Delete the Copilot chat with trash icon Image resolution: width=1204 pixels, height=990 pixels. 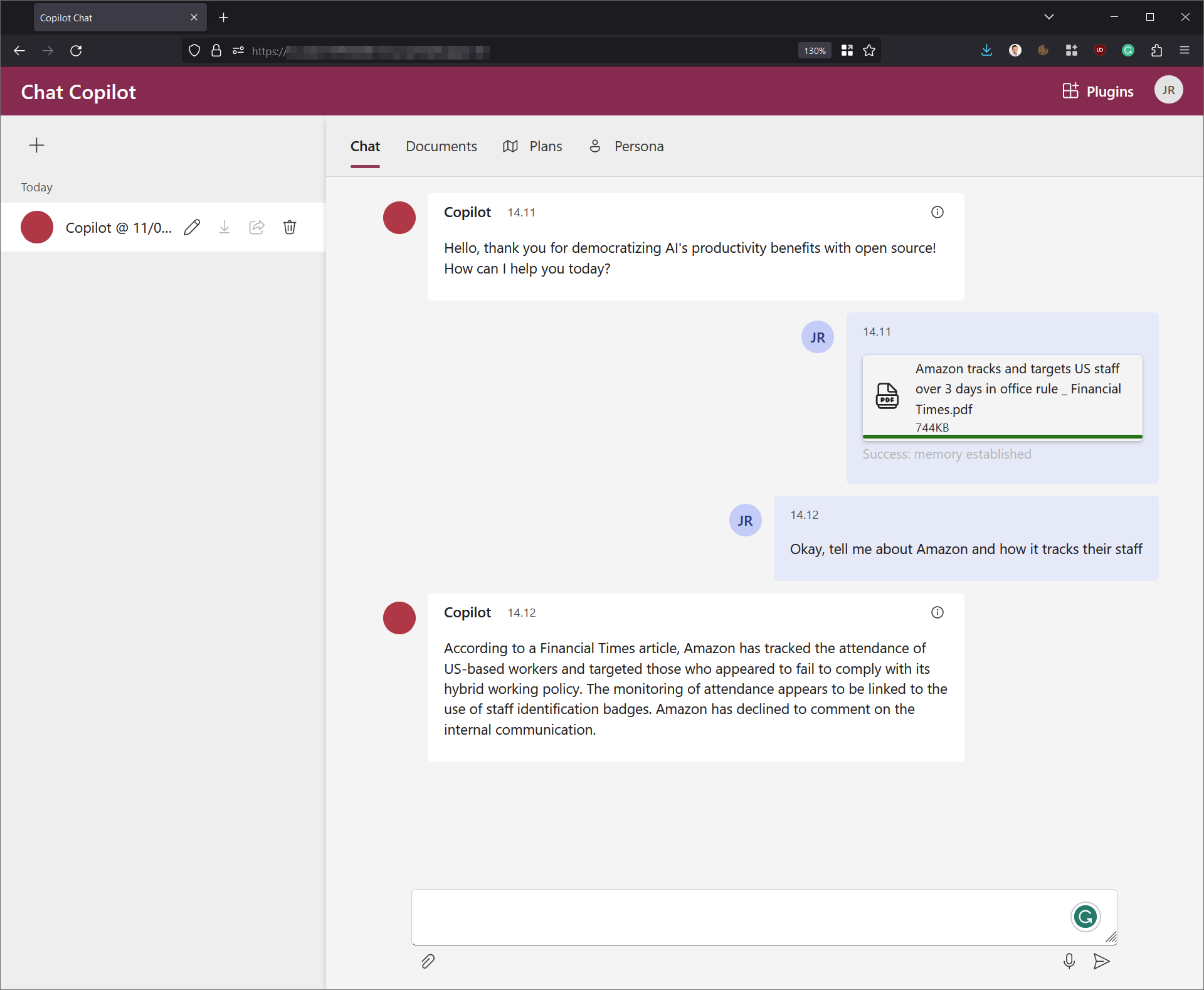click(x=290, y=227)
